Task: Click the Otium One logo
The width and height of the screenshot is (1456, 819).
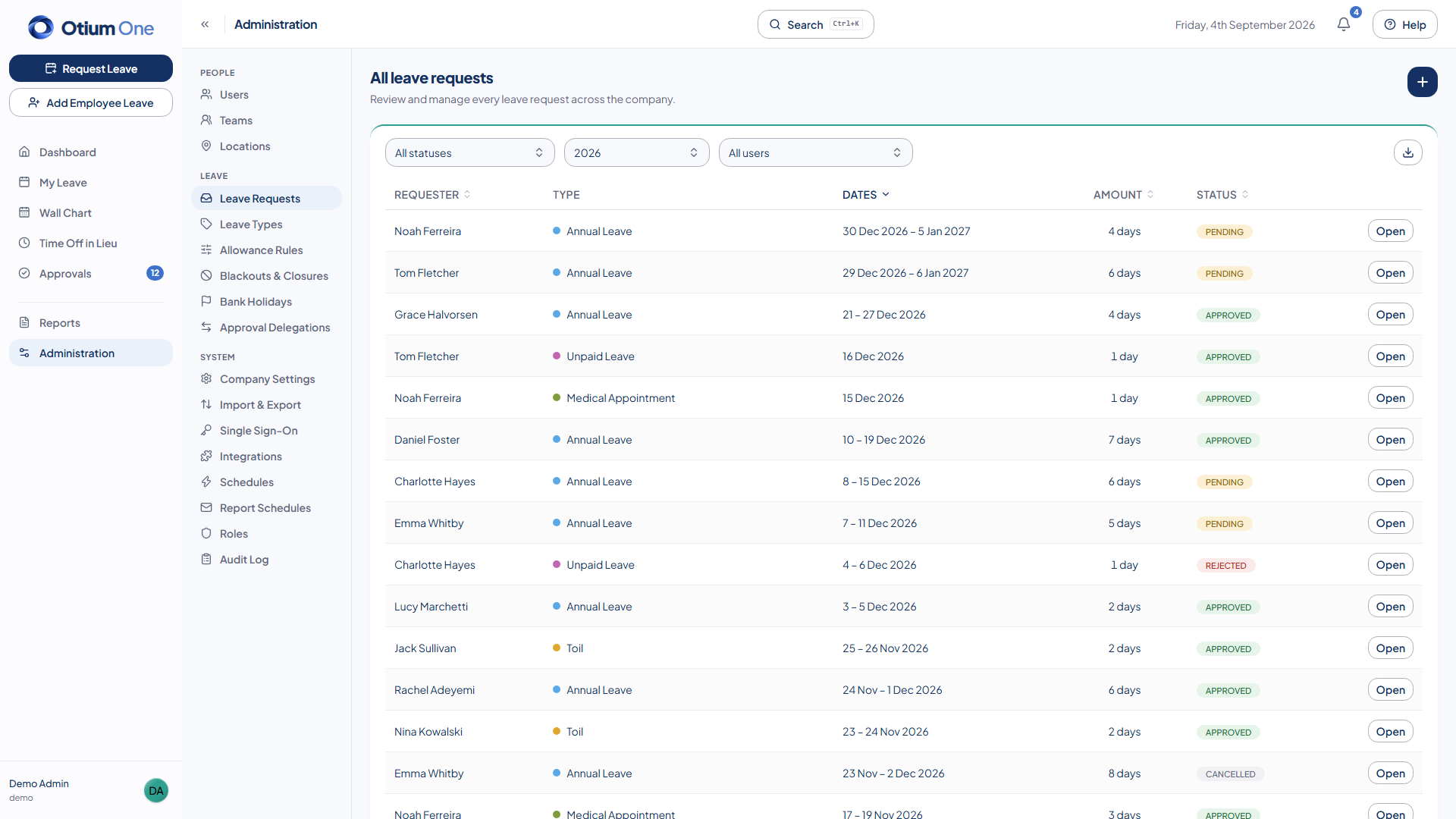Action: [x=91, y=28]
